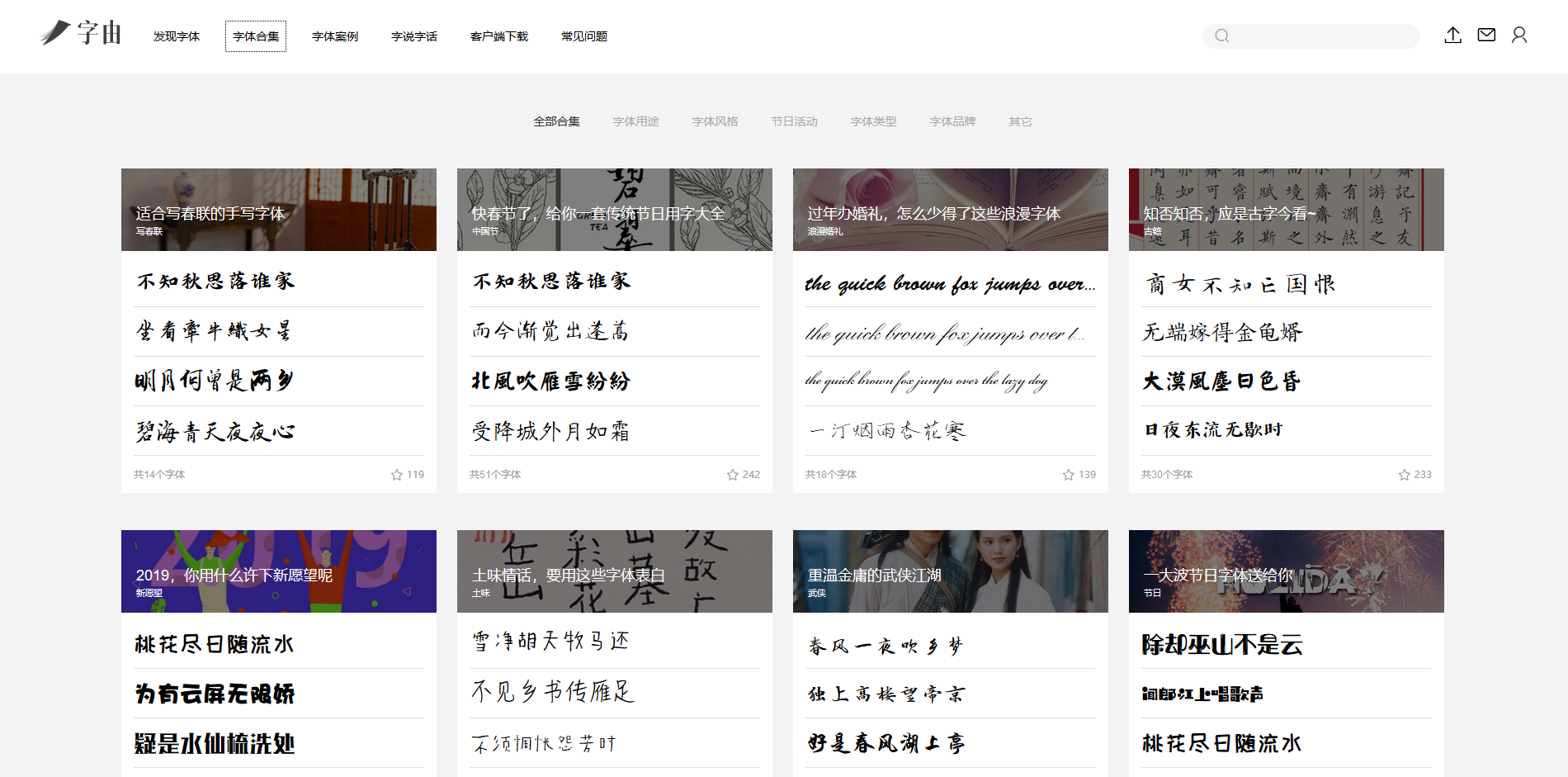
Task: Switch to the 字体用途 filter tab
Action: pos(636,121)
